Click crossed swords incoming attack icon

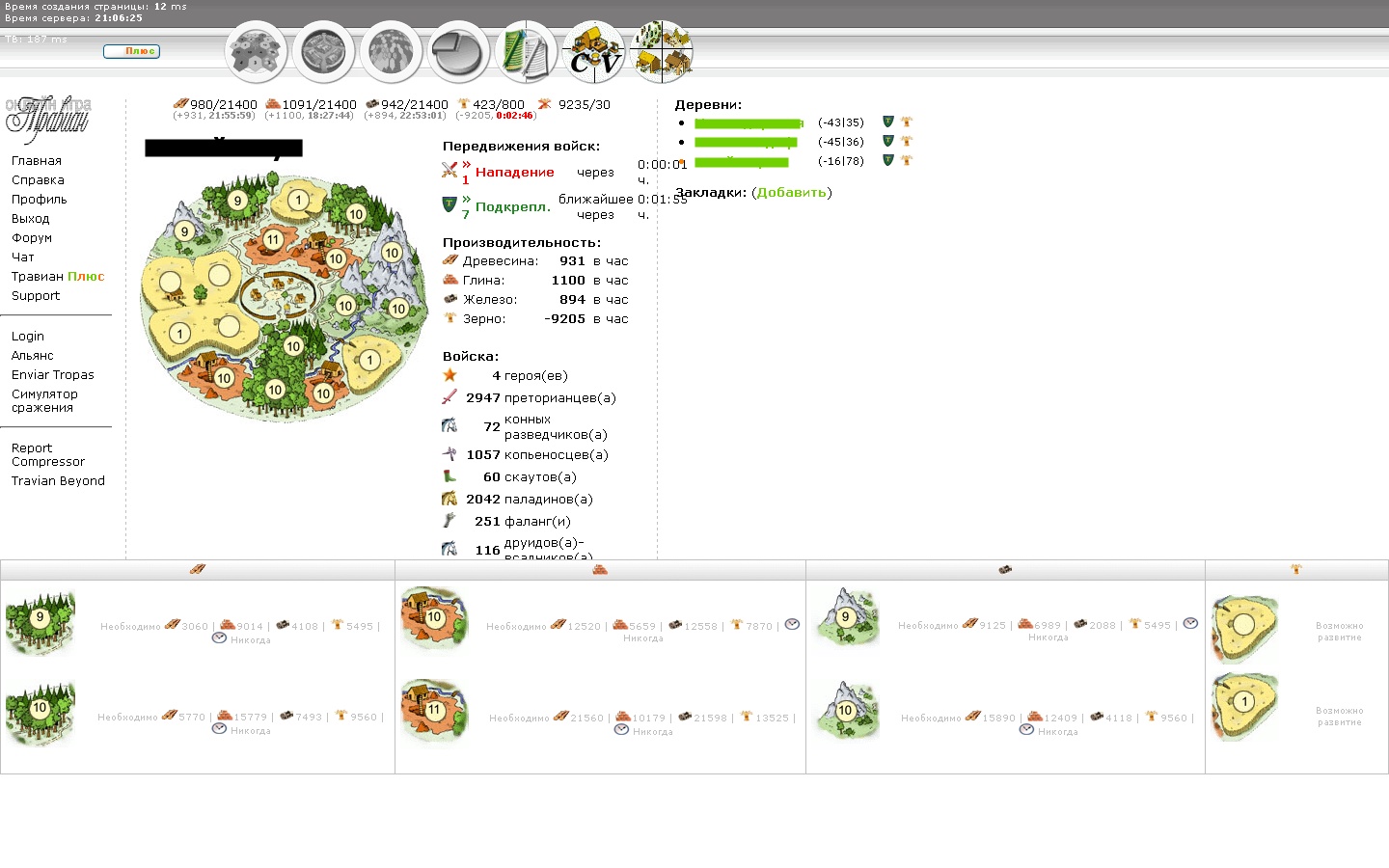(449, 170)
